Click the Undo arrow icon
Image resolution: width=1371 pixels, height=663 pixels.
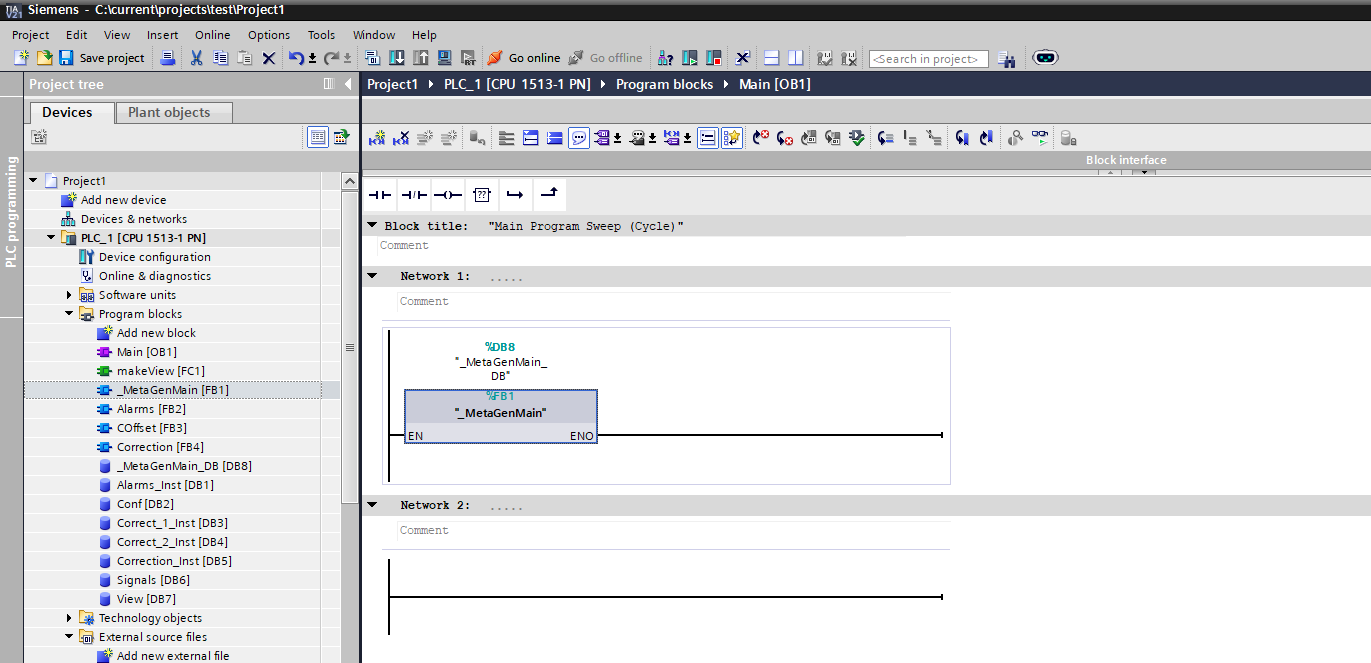[295, 58]
